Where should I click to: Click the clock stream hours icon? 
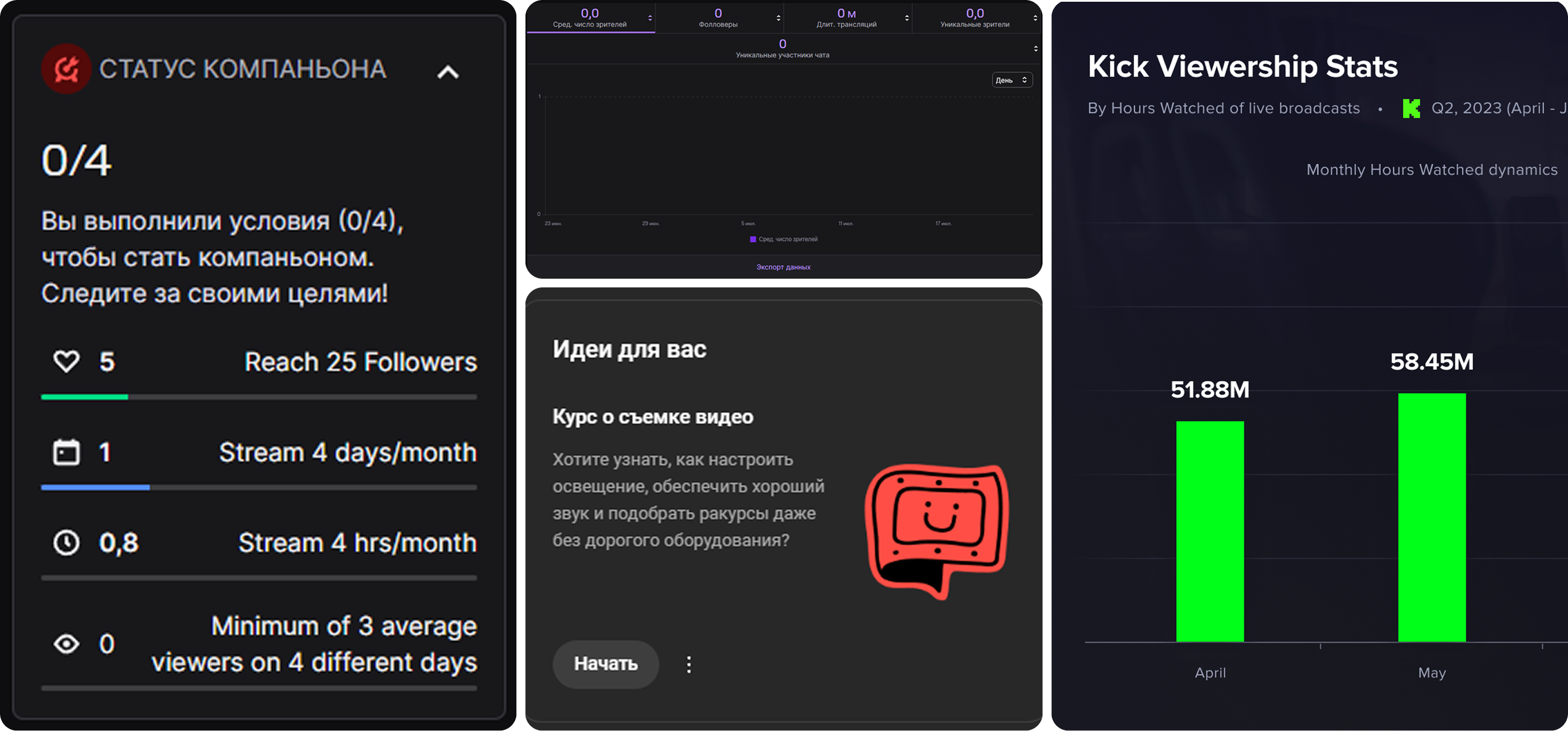tap(66, 542)
